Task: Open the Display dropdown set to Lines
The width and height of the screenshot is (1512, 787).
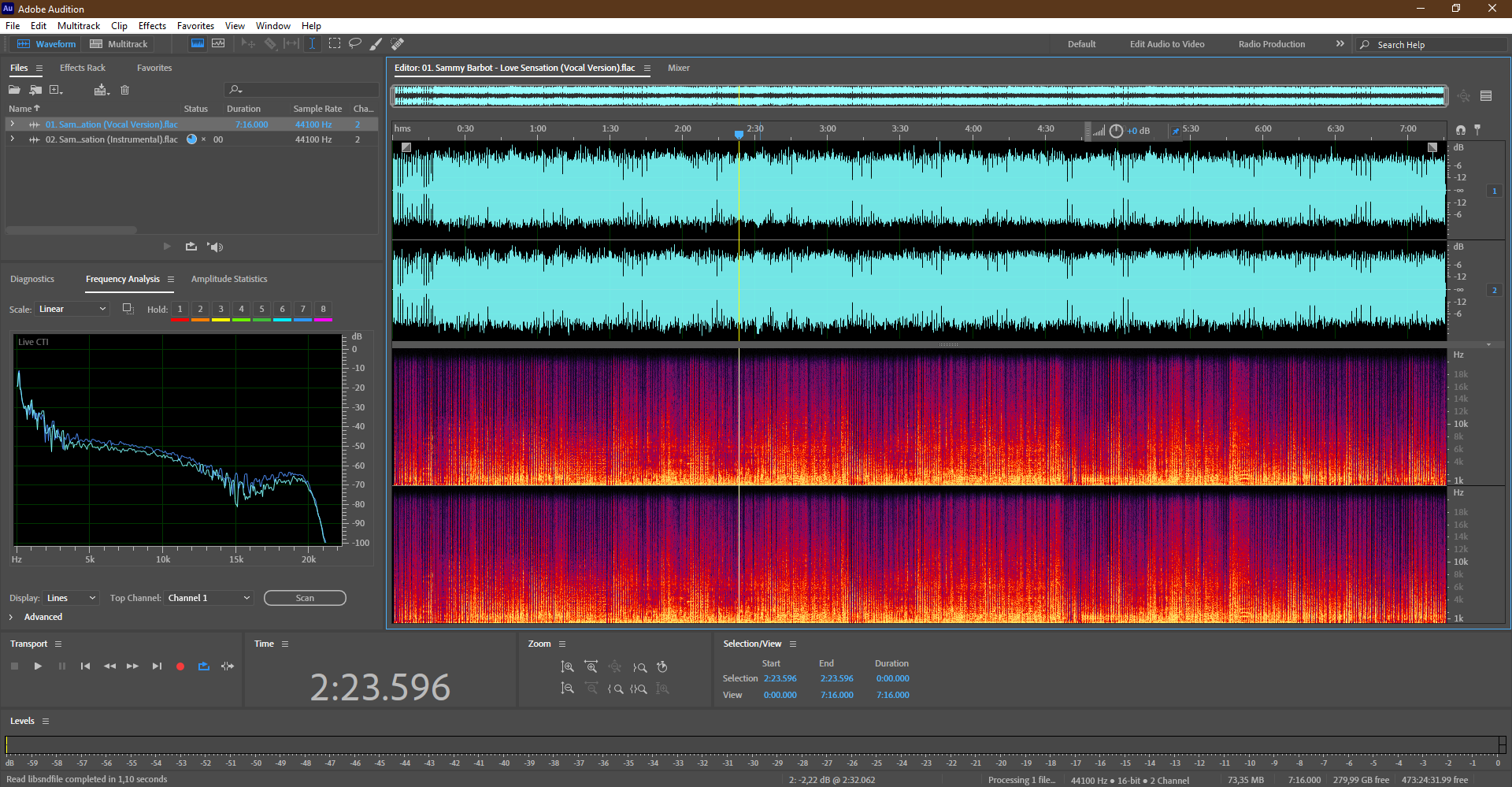Action: pyautogui.click(x=71, y=598)
